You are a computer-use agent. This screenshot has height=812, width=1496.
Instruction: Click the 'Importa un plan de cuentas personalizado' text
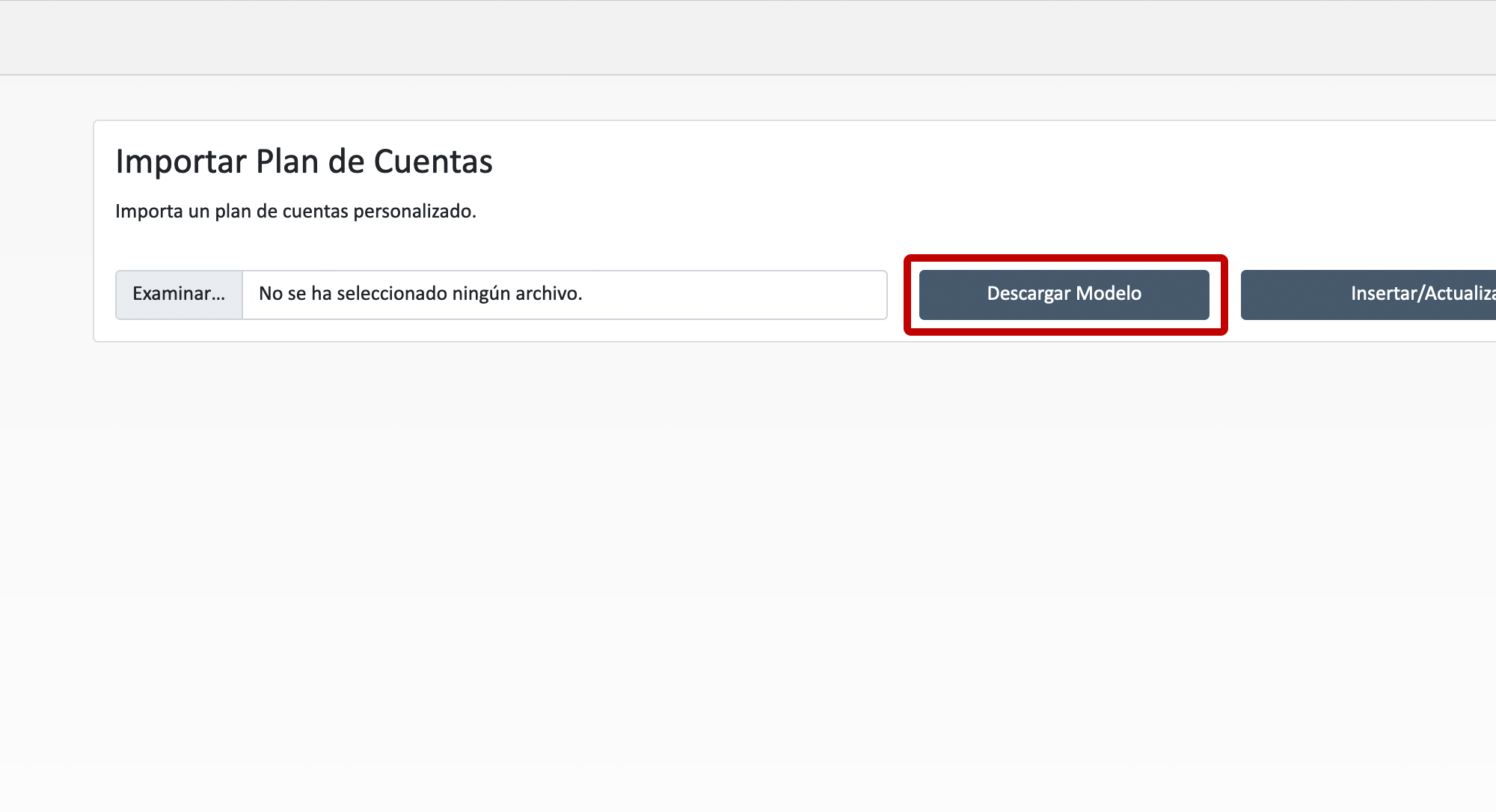point(295,212)
